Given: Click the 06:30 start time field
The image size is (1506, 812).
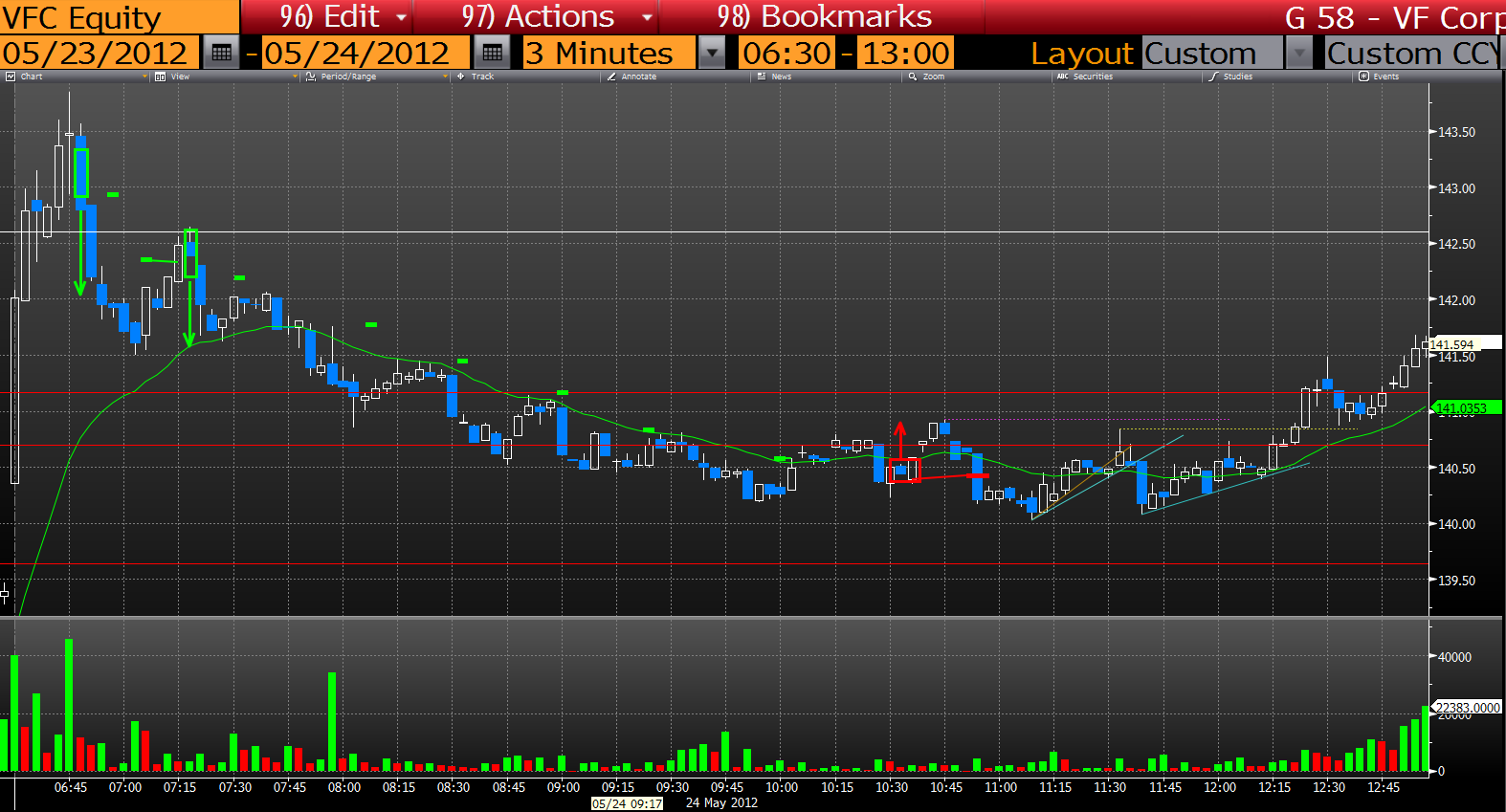Looking at the screenshot, I should [x=787, y=53].
